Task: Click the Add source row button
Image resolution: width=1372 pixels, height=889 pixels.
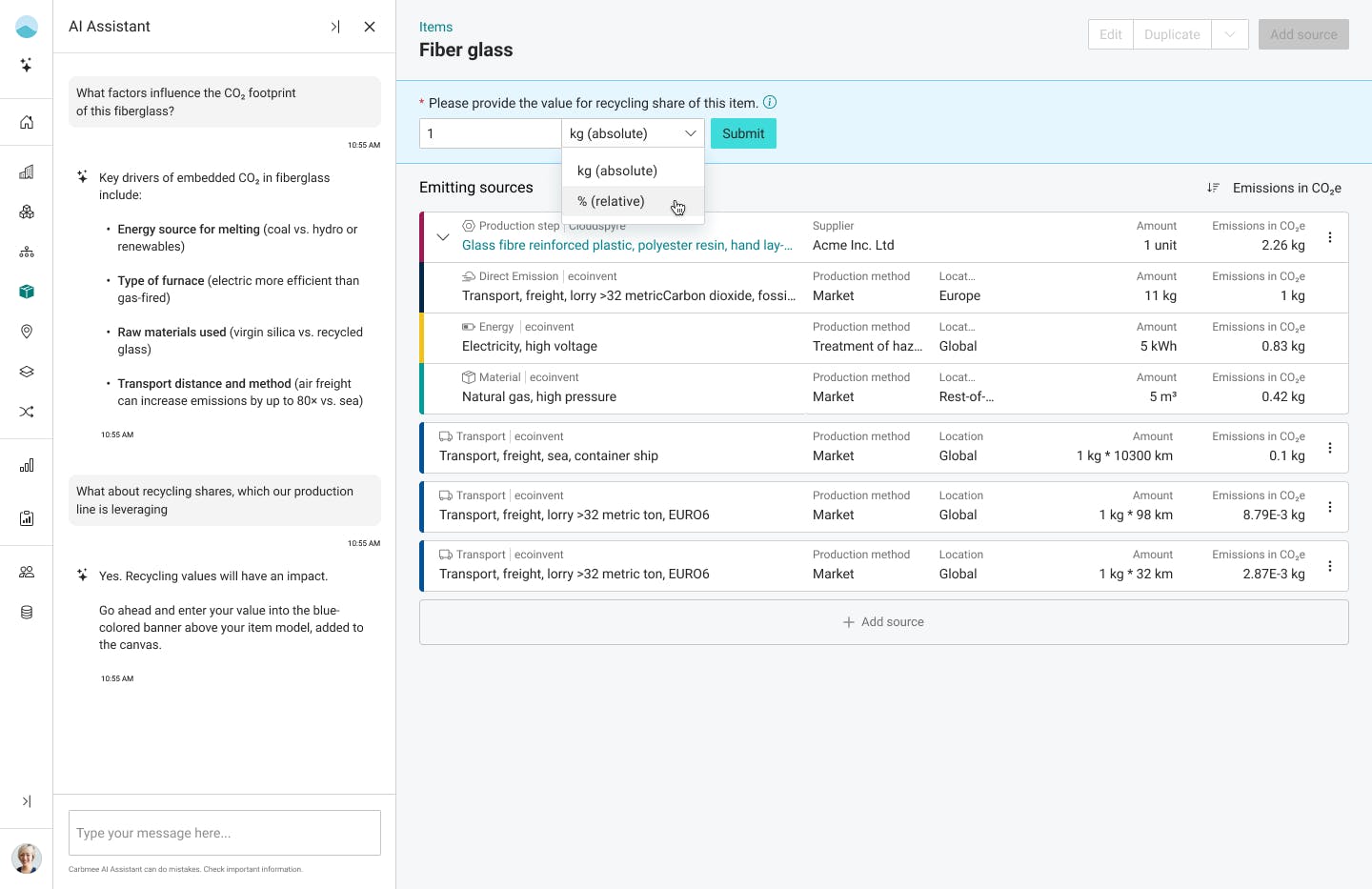Action: 883,622
